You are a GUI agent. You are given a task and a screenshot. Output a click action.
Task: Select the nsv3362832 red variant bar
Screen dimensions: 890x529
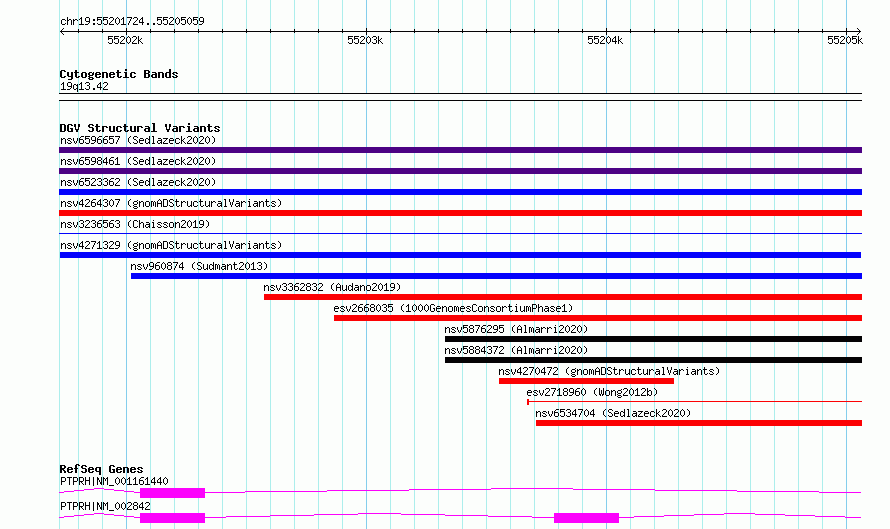[x=563, y=297]
